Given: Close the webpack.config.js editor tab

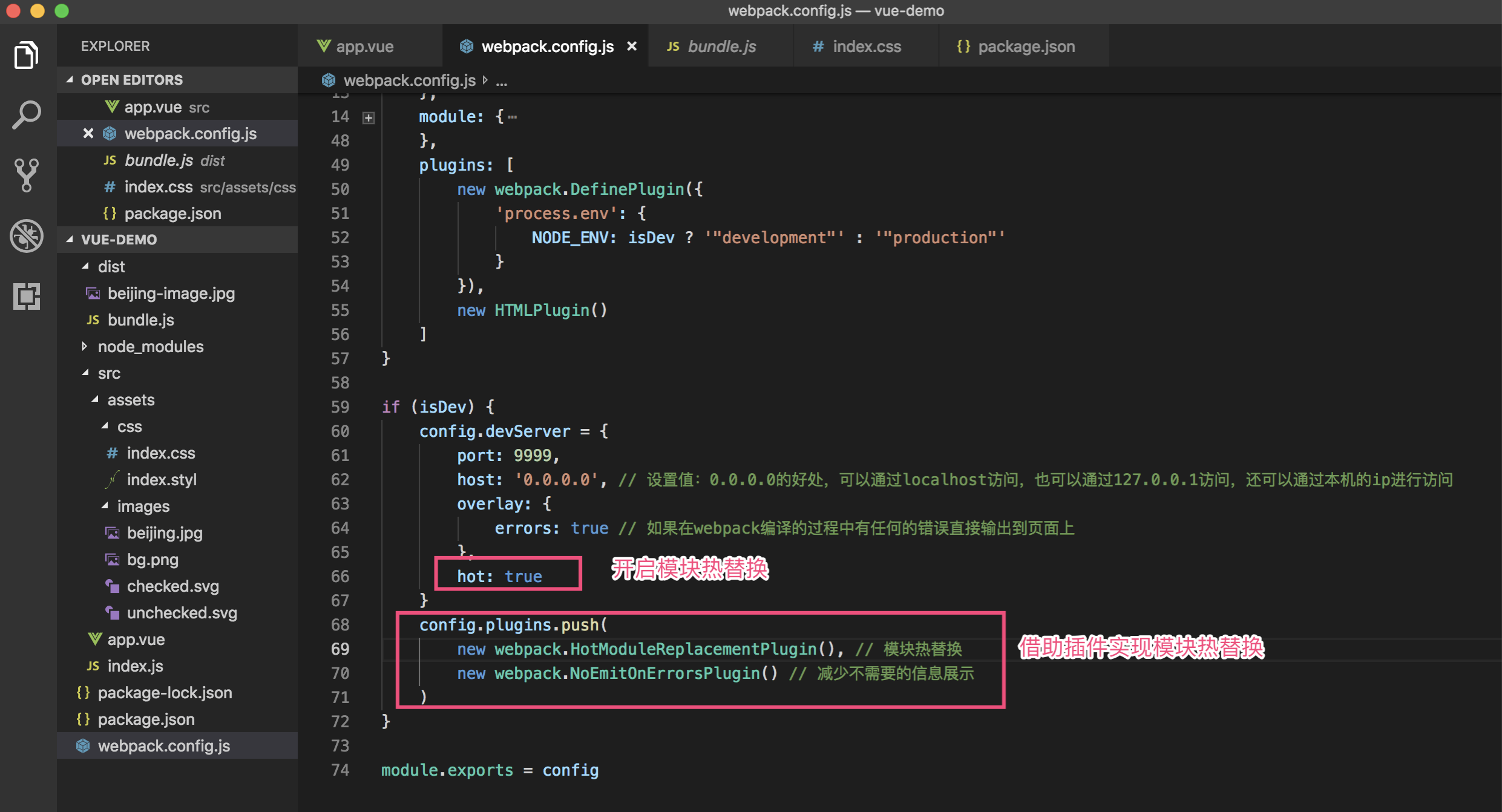Looking at the screenshot, I should click(632, 47).
